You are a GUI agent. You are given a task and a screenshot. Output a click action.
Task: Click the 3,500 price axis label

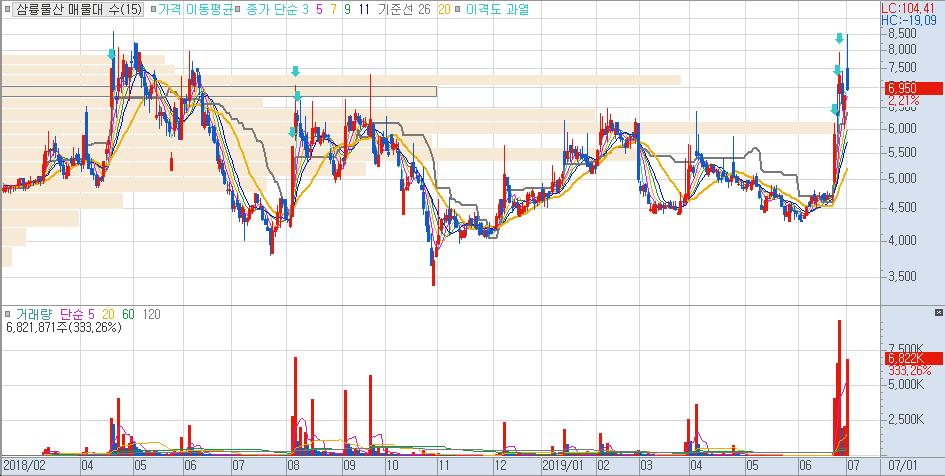901,276
